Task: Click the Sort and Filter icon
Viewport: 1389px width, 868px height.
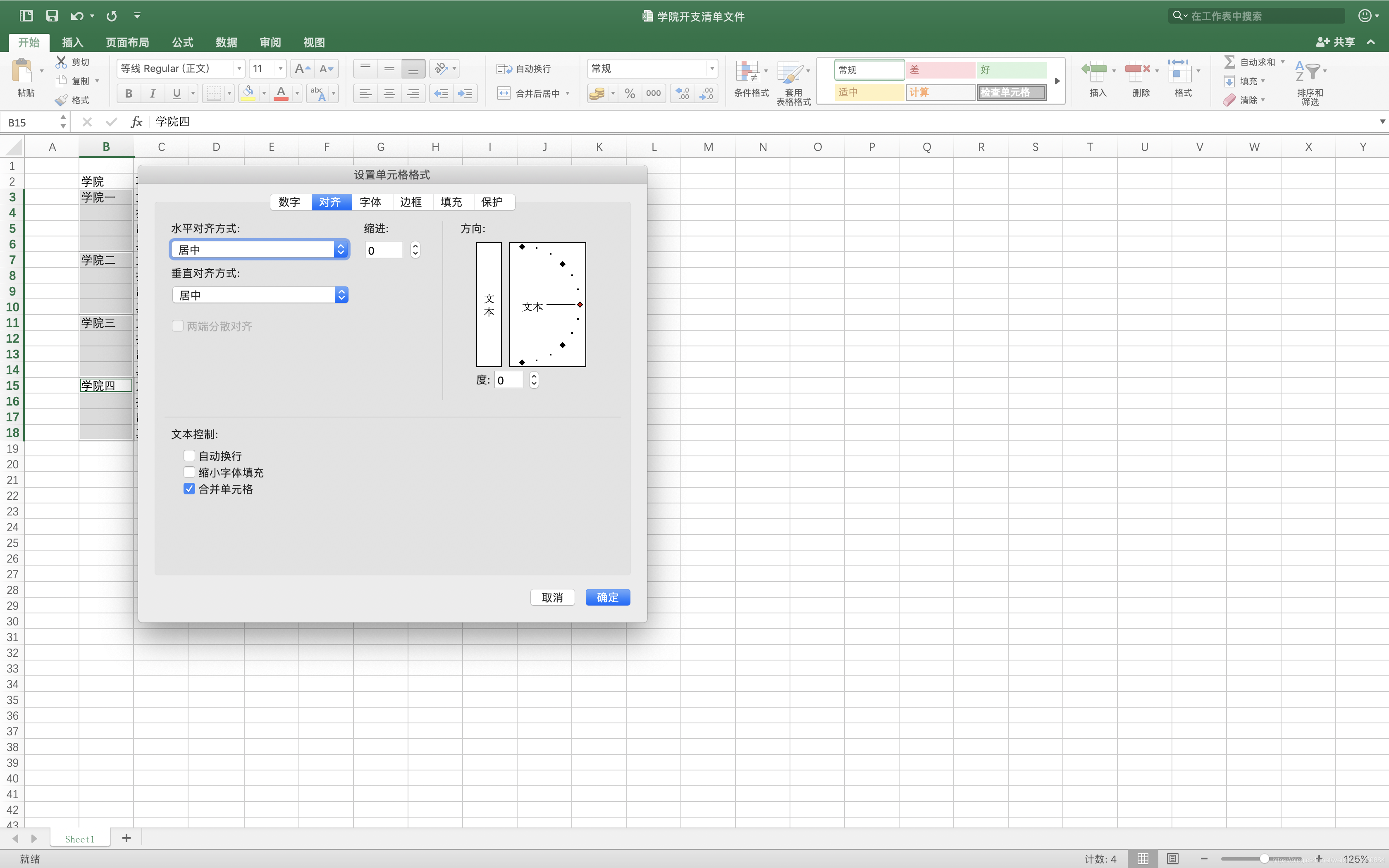Action: (1308, 71)
